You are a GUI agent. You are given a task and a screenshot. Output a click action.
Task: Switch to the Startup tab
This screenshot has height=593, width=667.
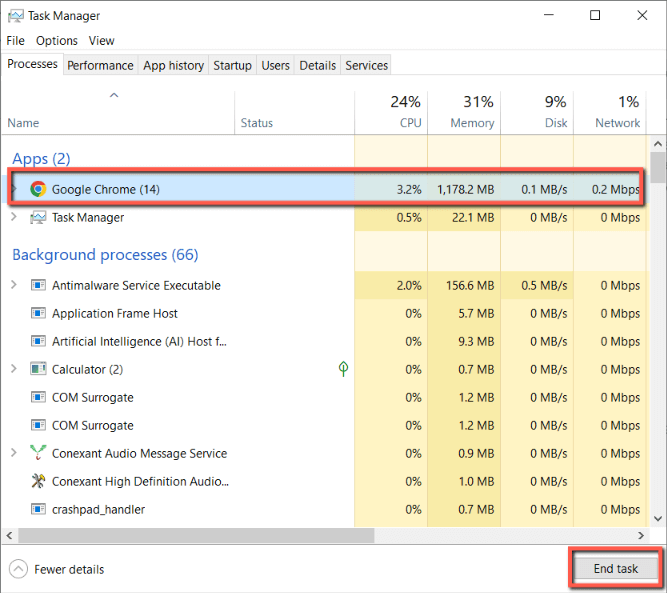coord(232,66)
